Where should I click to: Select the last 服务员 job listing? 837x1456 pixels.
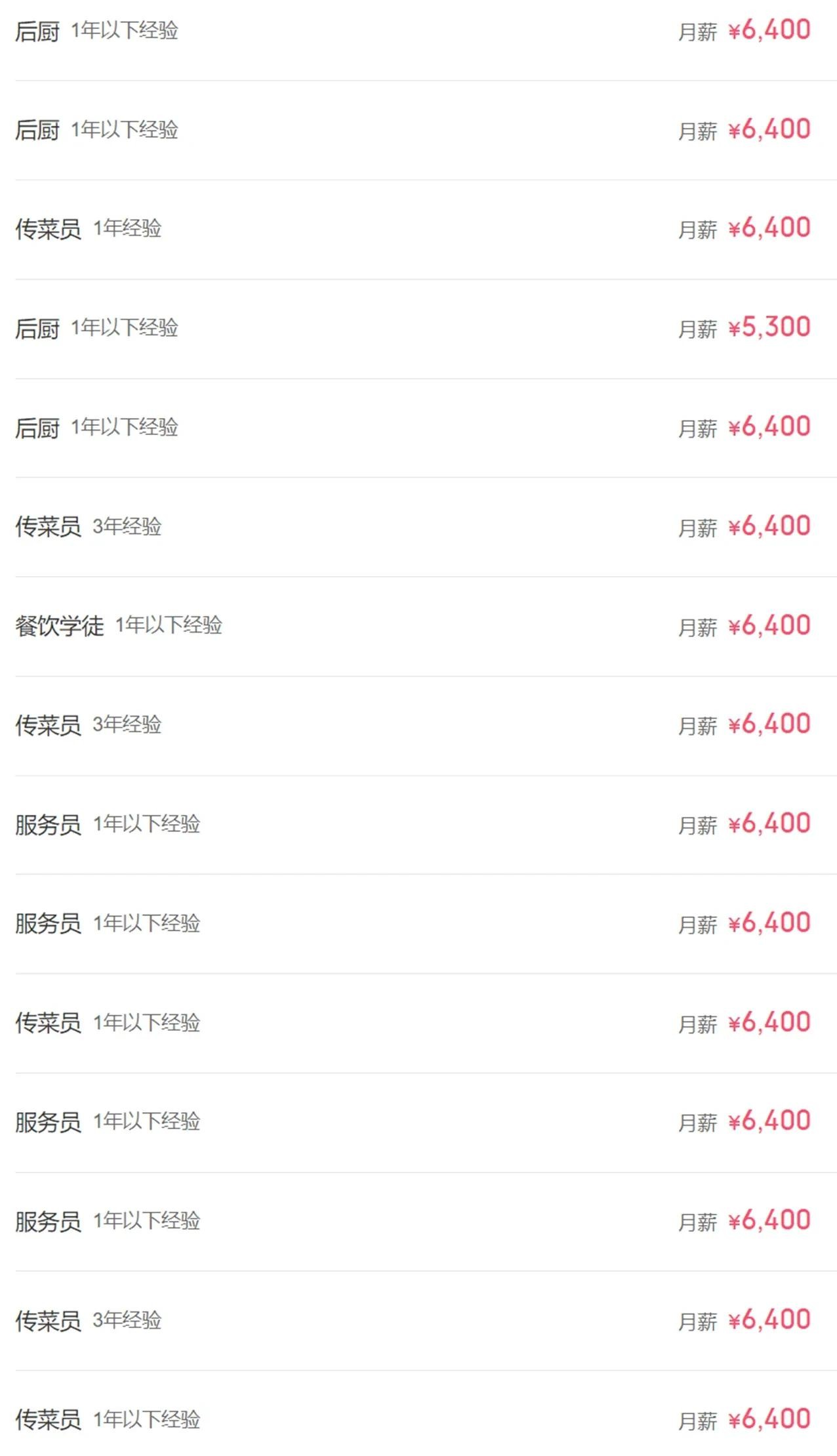(49, 1222)
